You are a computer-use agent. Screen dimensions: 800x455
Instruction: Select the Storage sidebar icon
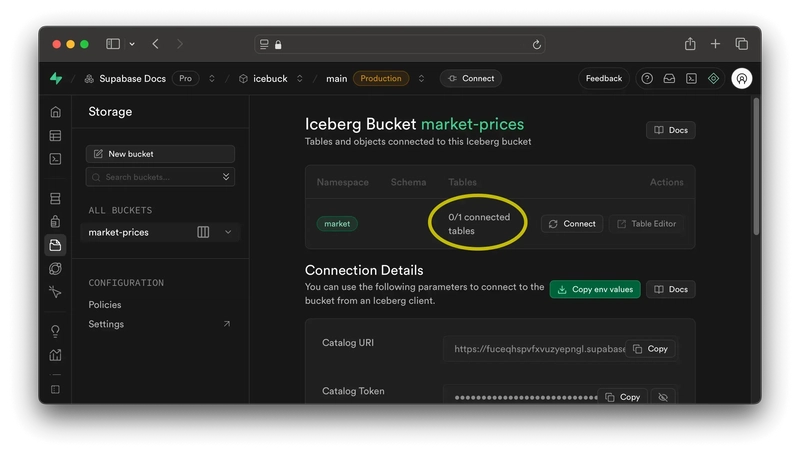56,245
